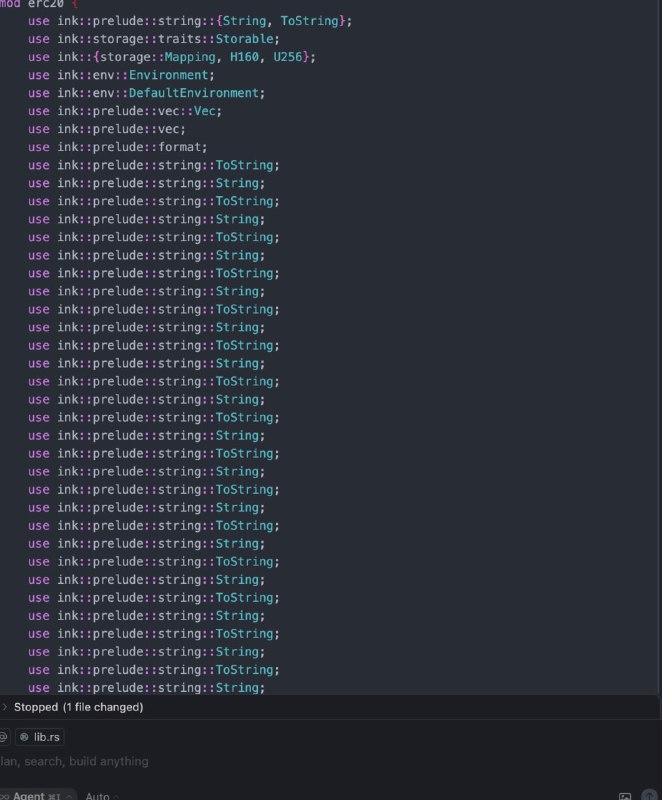Viewport: 662px width, 800px height.
Task: Click the "mod erc20" line
Action: (39, 4)
